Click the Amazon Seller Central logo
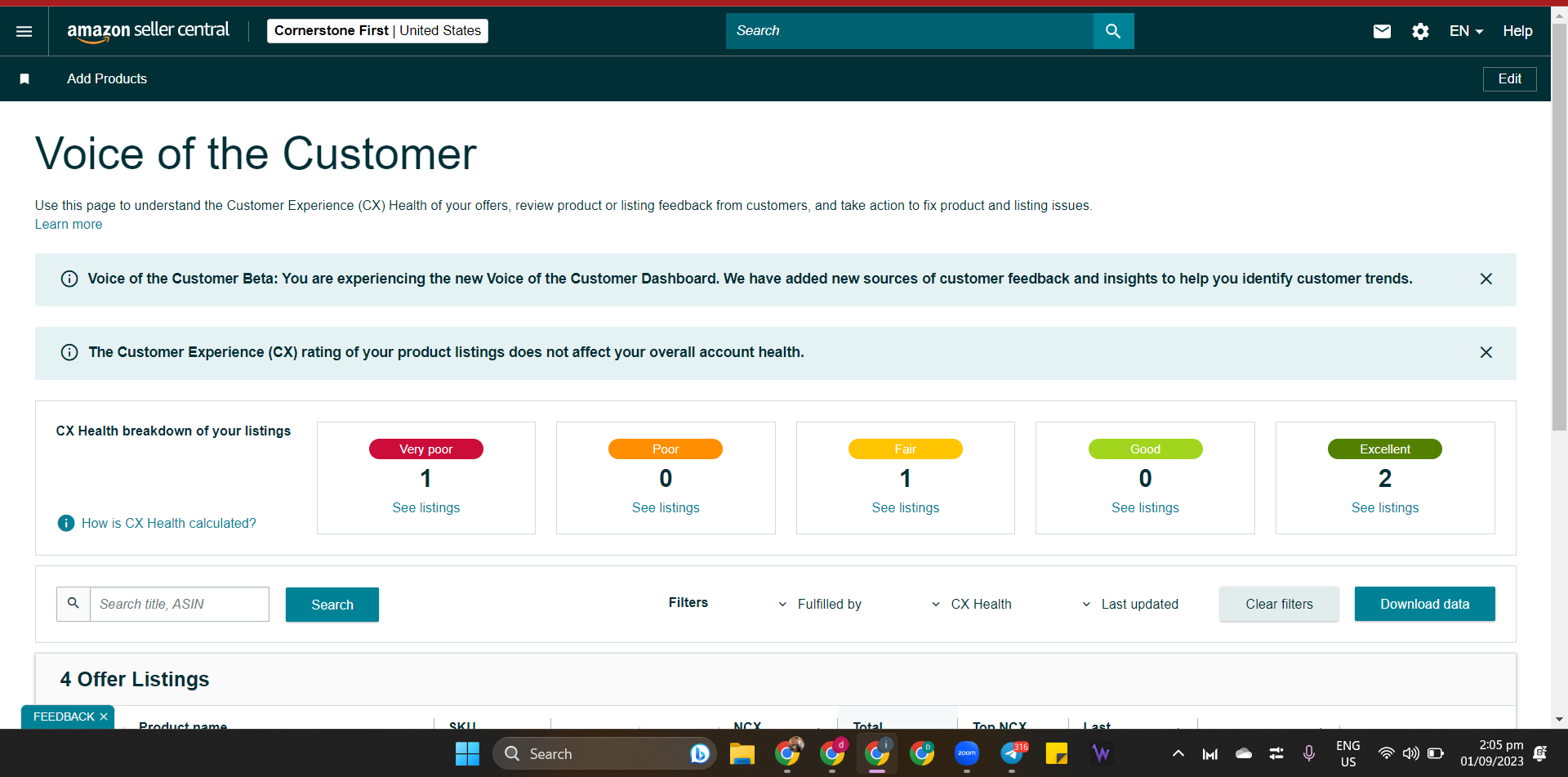 [x=148, y=31]
